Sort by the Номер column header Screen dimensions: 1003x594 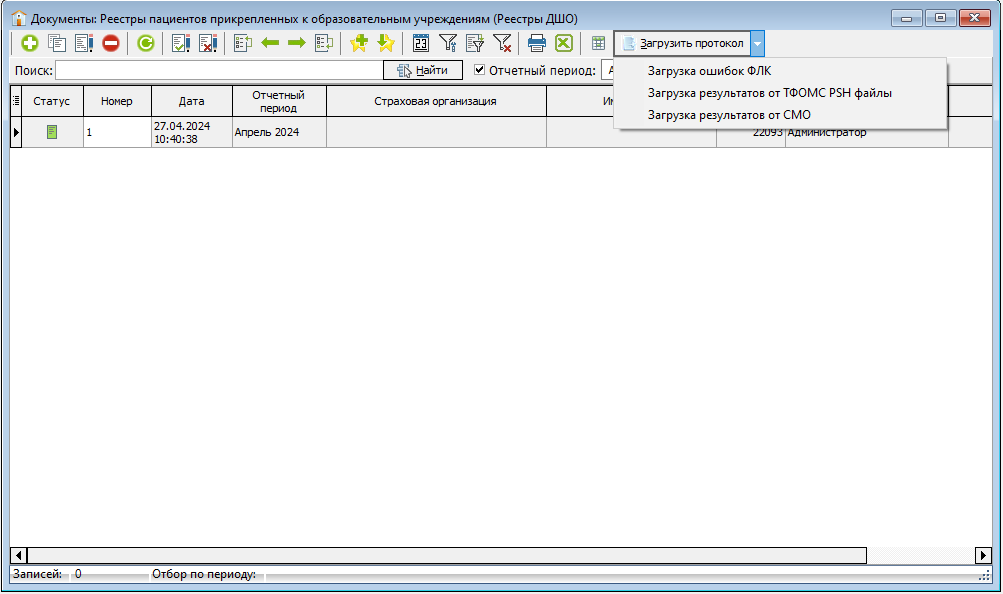coord(117,101)
